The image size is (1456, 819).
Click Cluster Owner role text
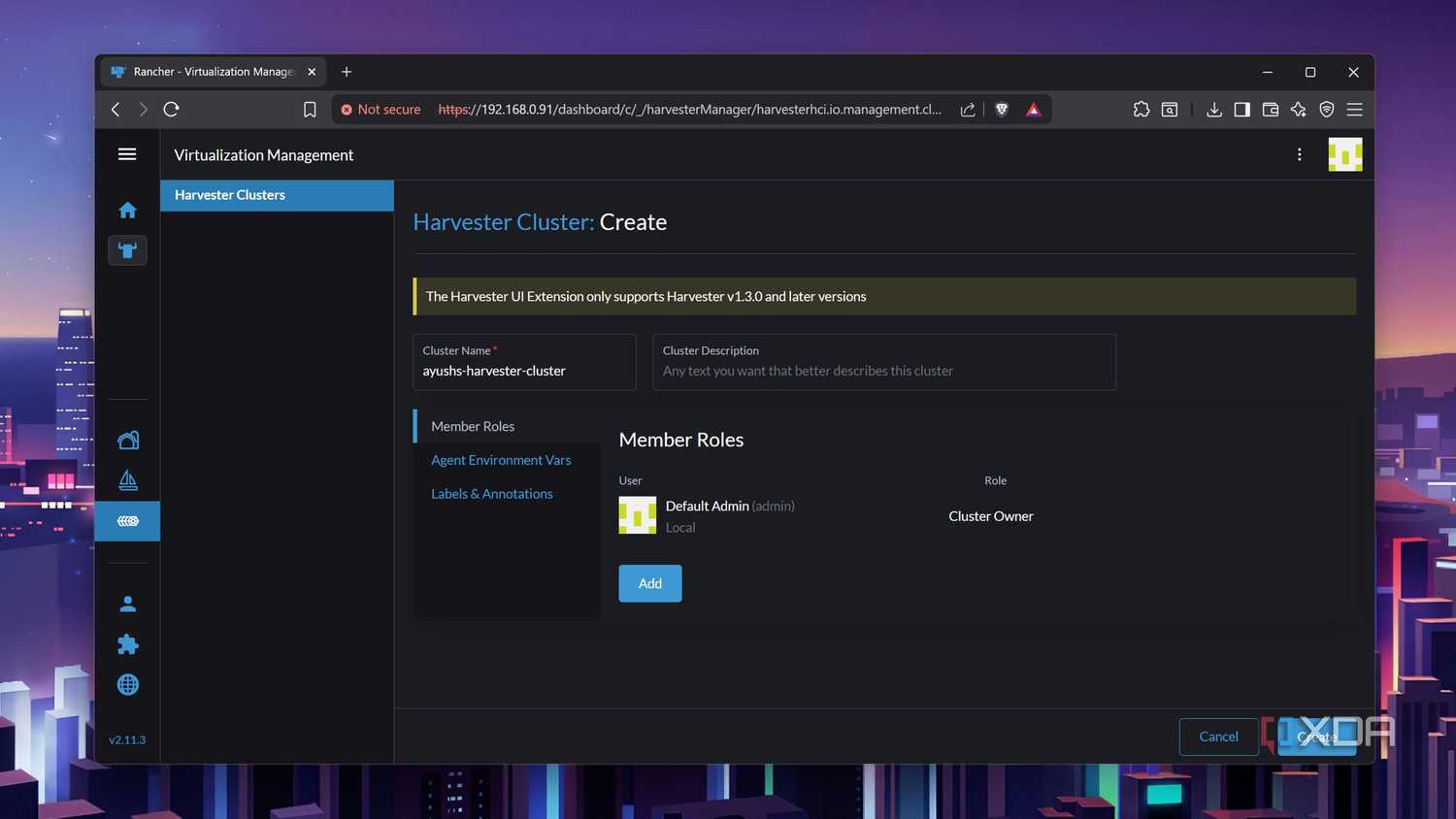991,516
